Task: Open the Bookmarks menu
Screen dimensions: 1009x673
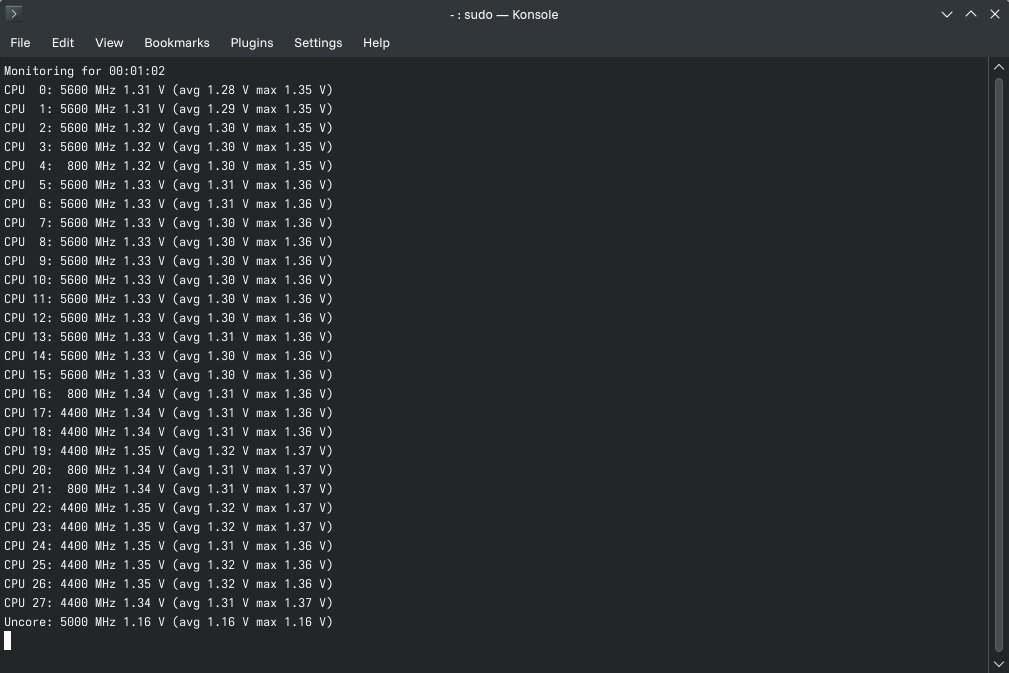Action: coord(176,42)
